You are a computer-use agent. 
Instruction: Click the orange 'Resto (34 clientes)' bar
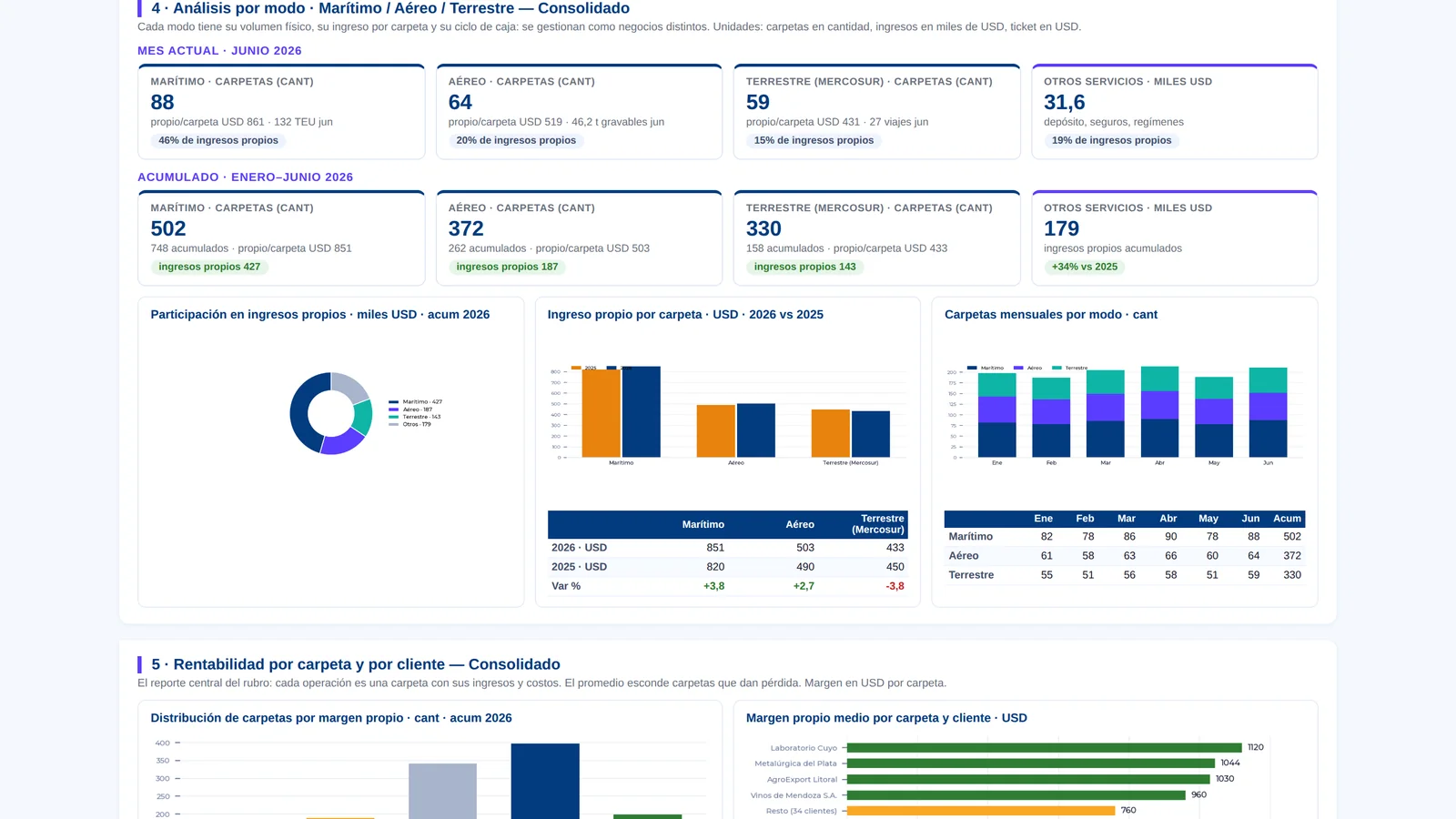[x=981, y=811]
